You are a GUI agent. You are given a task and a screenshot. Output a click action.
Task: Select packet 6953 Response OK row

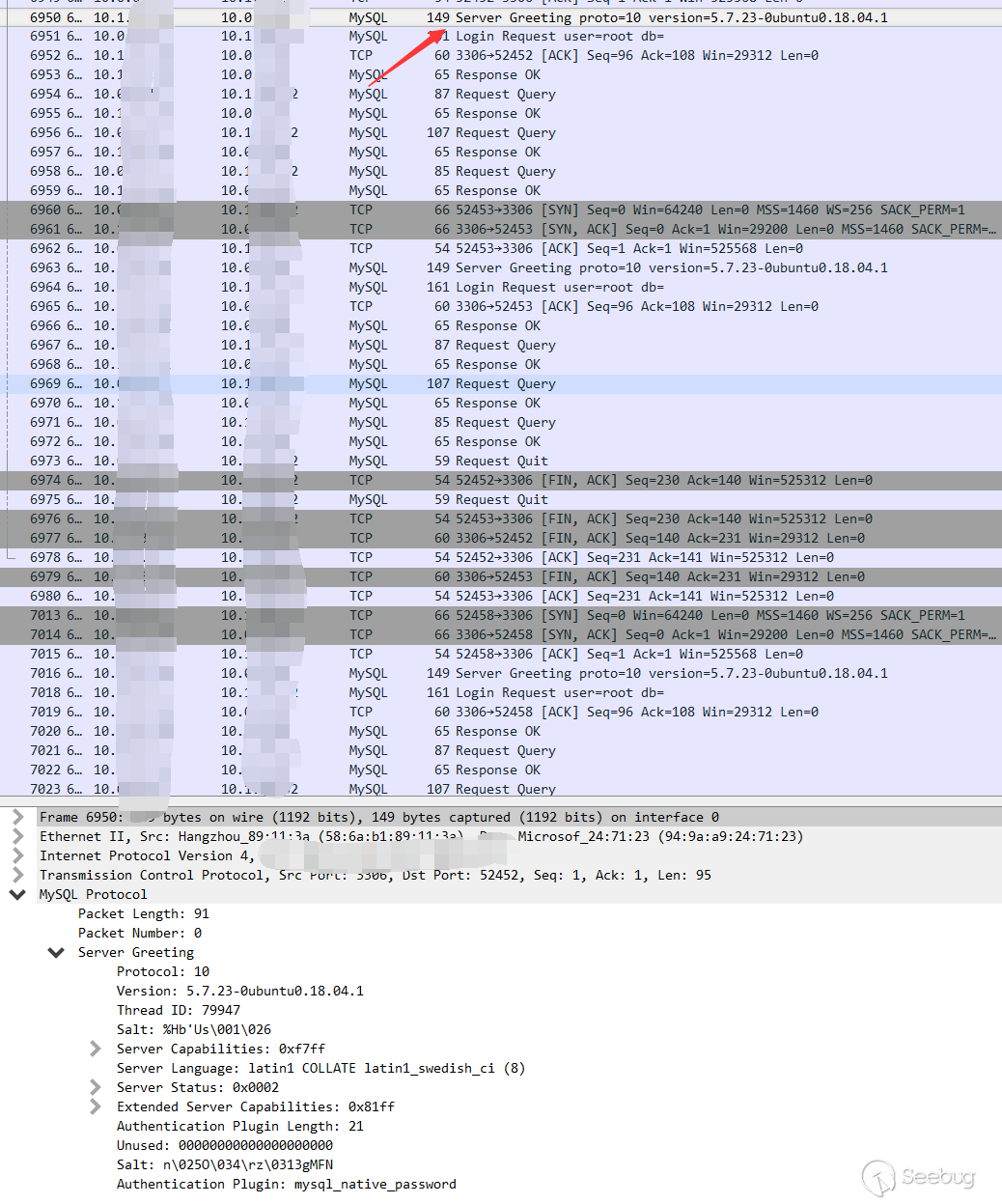(501, 75)
